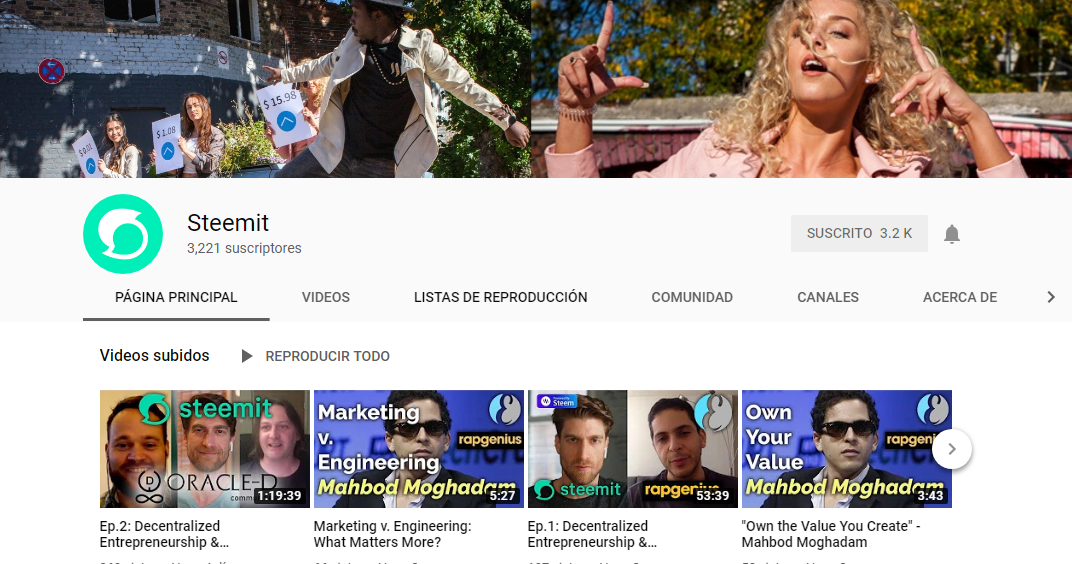Screen dimensions: 1072x564
Task: Open the Videos subidos section heading
Action: pos(155,355)
